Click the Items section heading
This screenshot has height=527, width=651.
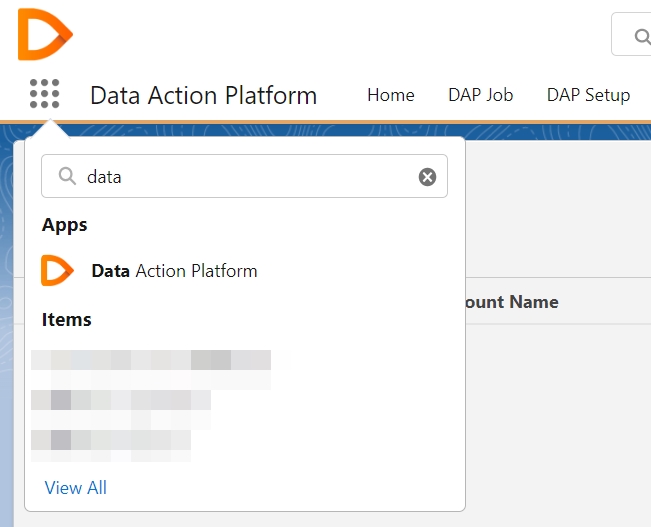66,320
